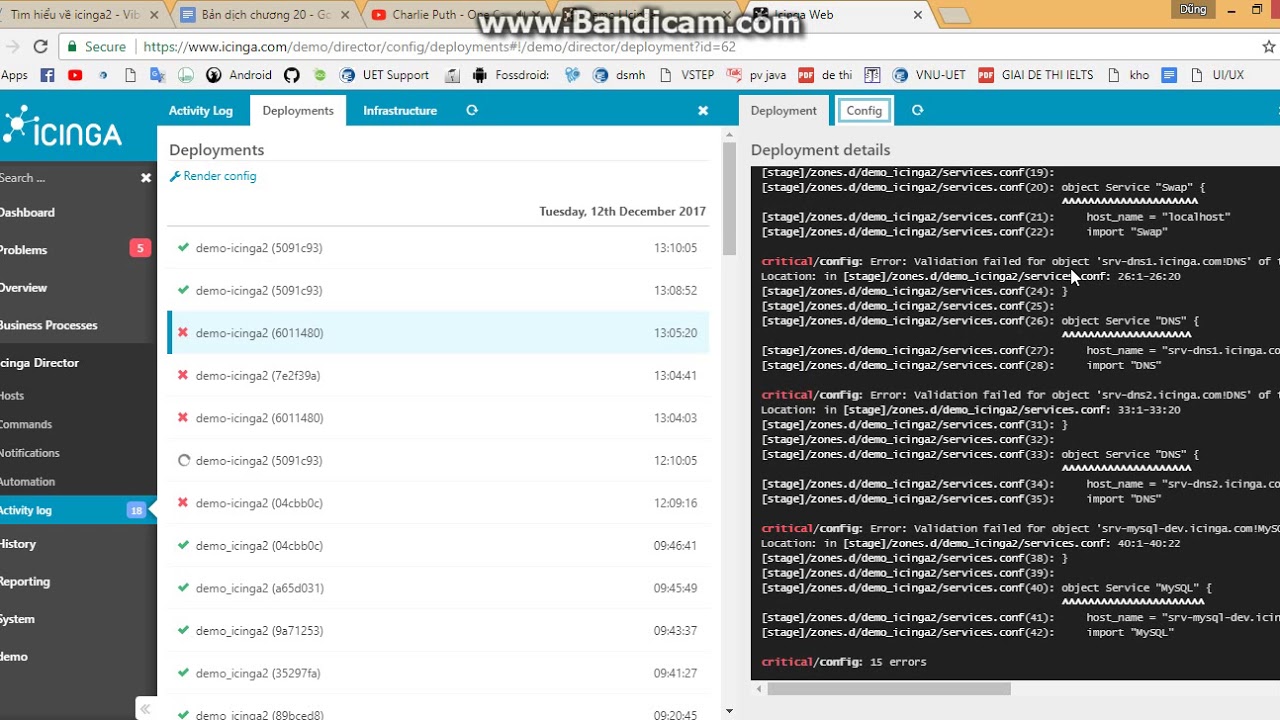Open the UET Support bookmark
Image resolution: width=1280 pixels, height=720 pixels.
385,75
